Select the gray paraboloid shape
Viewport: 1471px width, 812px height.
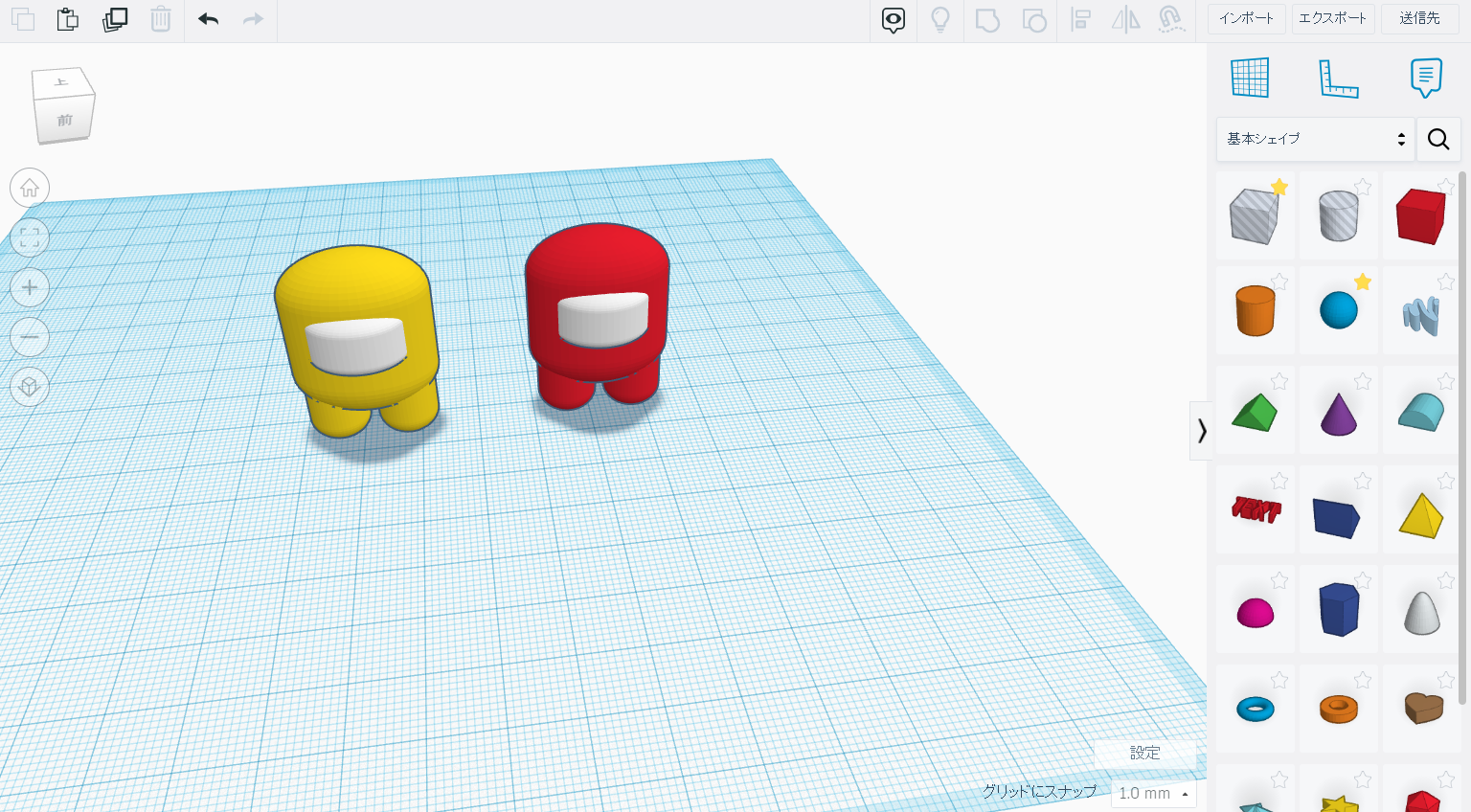pos(1421,613)
